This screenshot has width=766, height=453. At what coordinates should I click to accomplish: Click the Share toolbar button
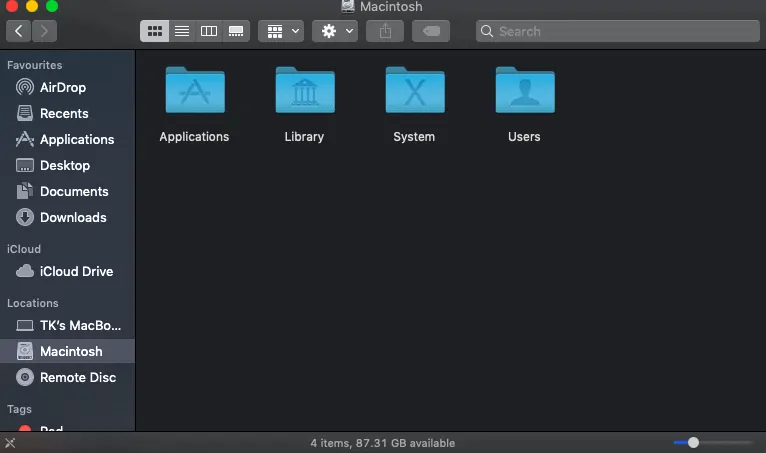(385, 31)
